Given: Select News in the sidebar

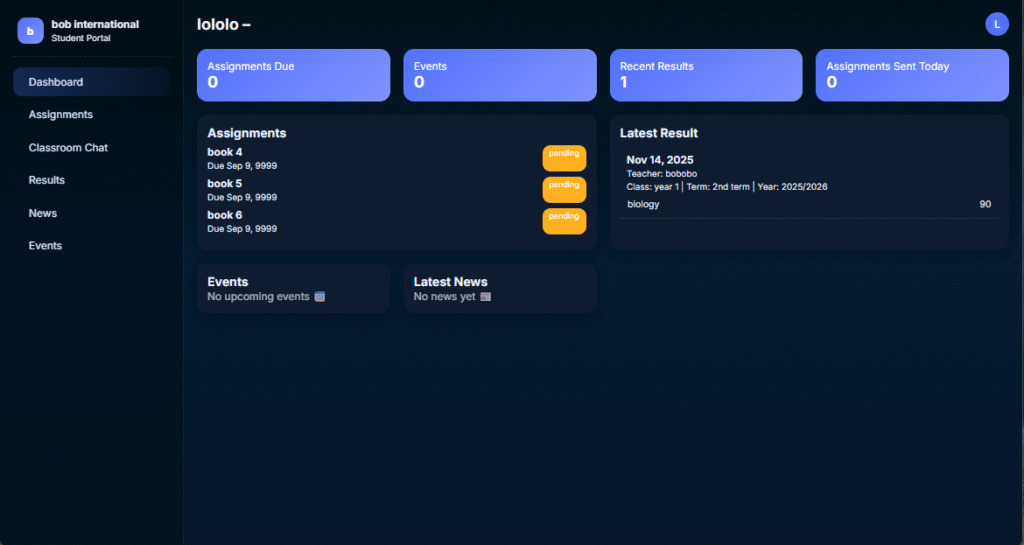Looking at the screenshot, I should pyautogui.click(x=43, y=213).
